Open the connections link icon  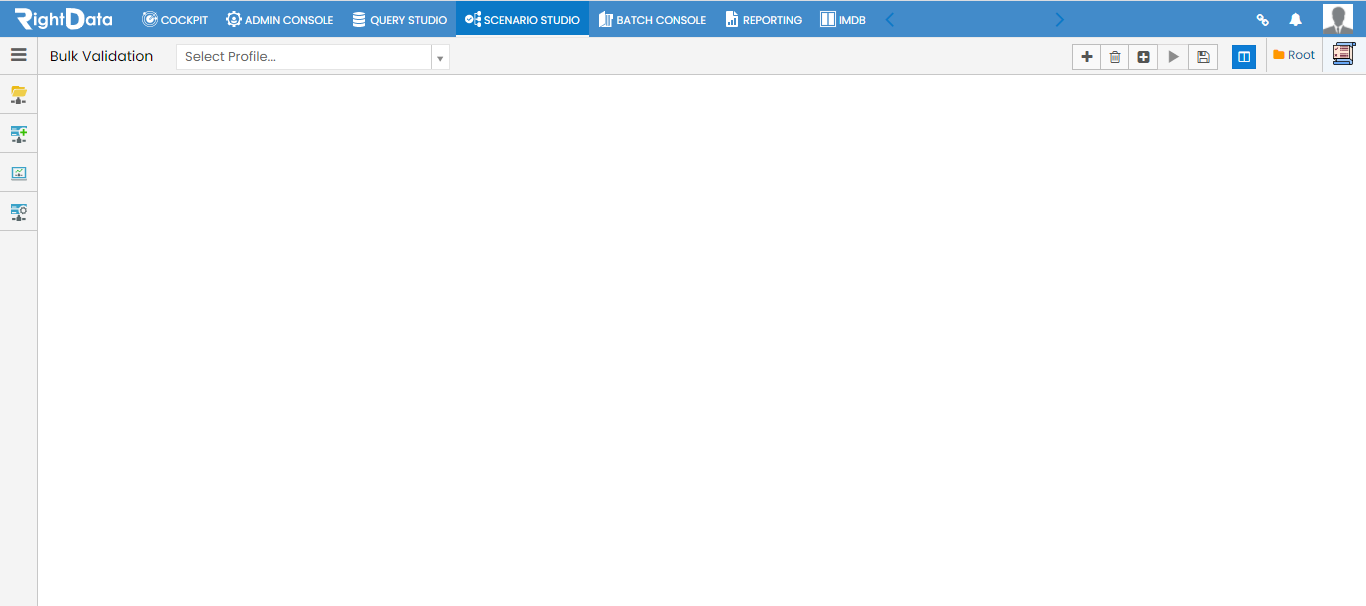1262,19
